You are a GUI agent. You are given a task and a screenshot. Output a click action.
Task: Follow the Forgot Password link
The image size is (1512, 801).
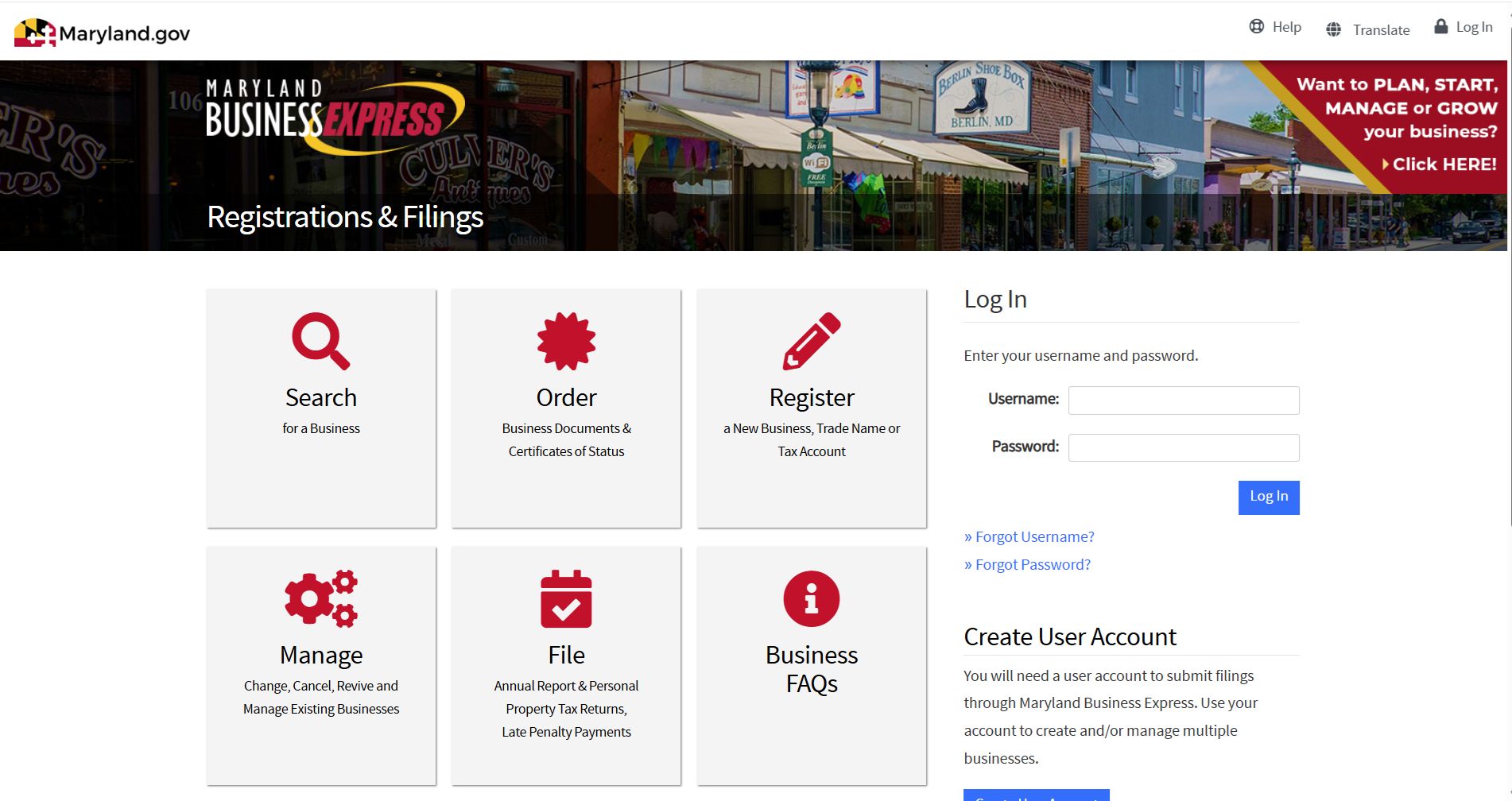click(x=1033, y=564)
